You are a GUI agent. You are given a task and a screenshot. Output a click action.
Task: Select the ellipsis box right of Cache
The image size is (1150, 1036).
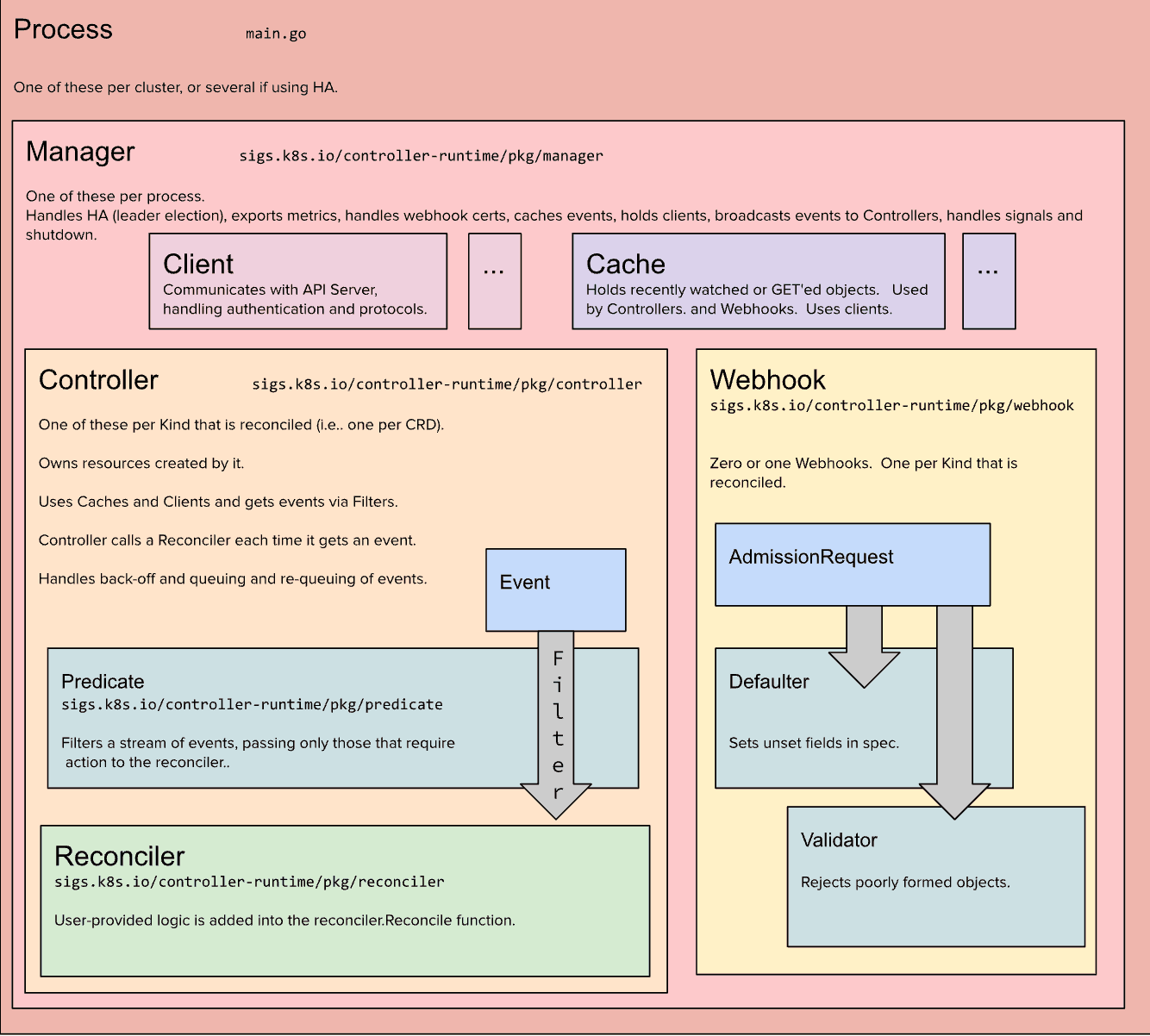(x=989, y=281)
